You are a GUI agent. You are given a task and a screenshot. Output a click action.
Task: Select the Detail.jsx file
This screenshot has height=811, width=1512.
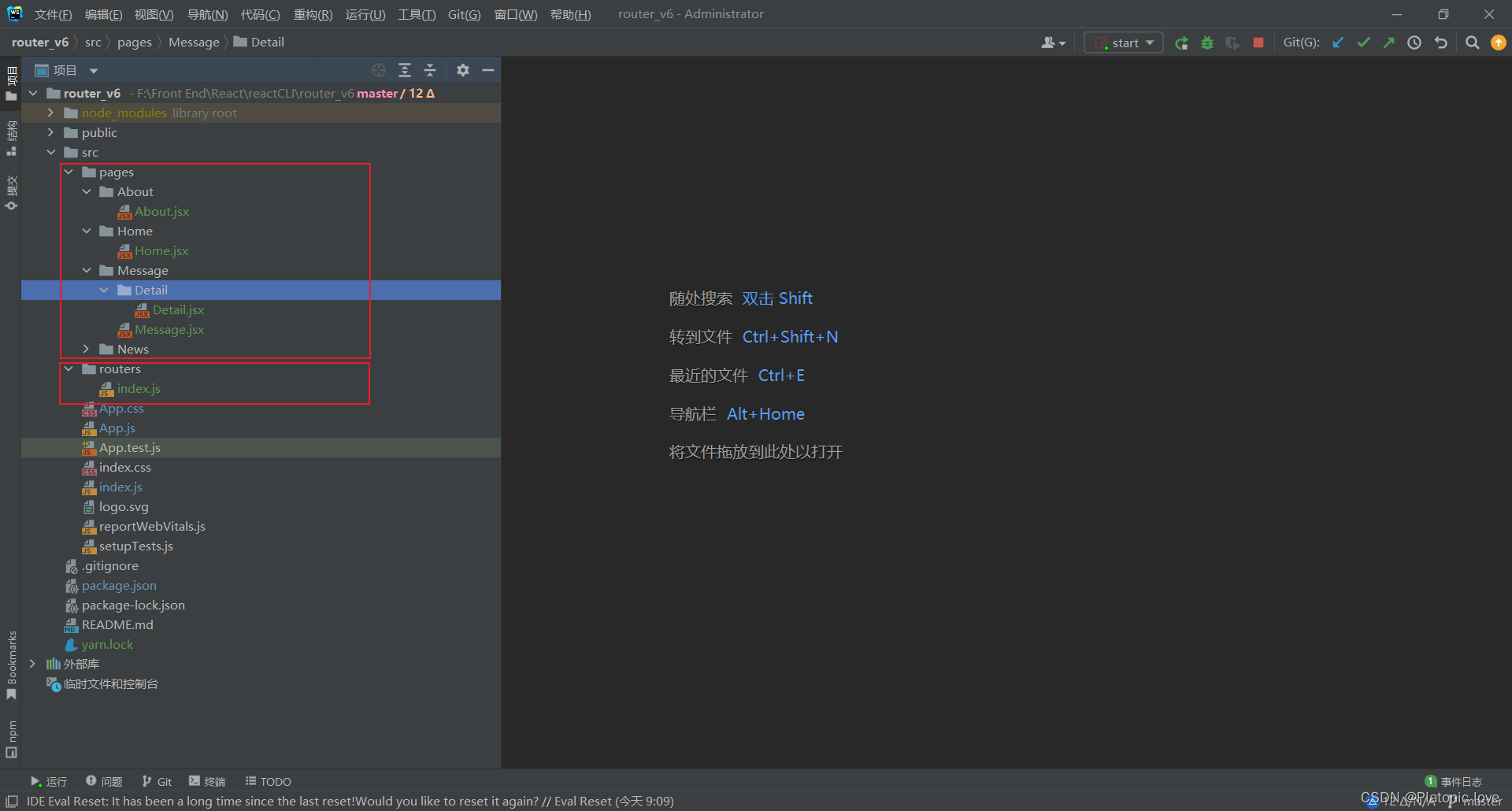(x=178, y=309)
